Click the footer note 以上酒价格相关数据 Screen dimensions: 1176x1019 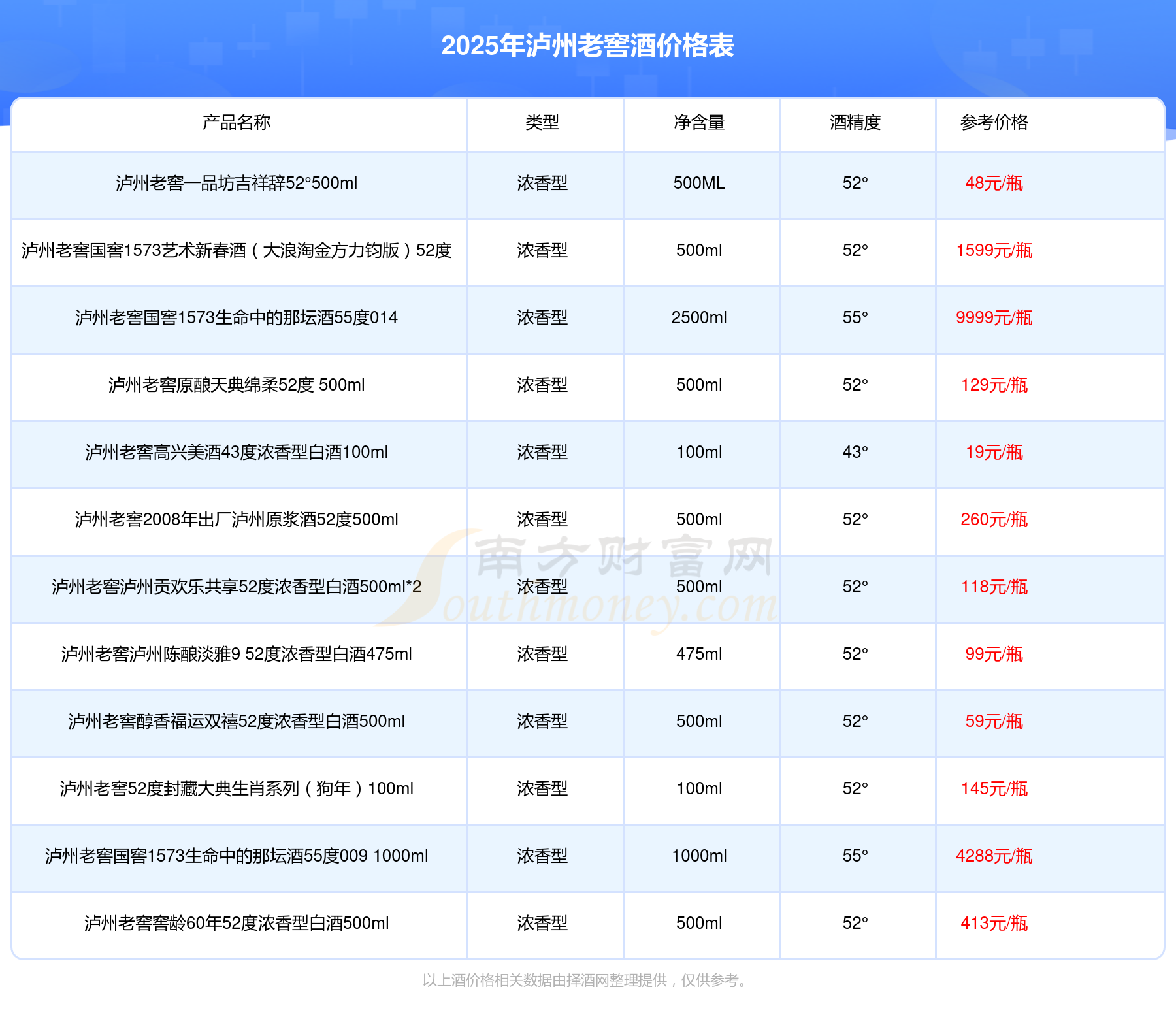[586, 980]
